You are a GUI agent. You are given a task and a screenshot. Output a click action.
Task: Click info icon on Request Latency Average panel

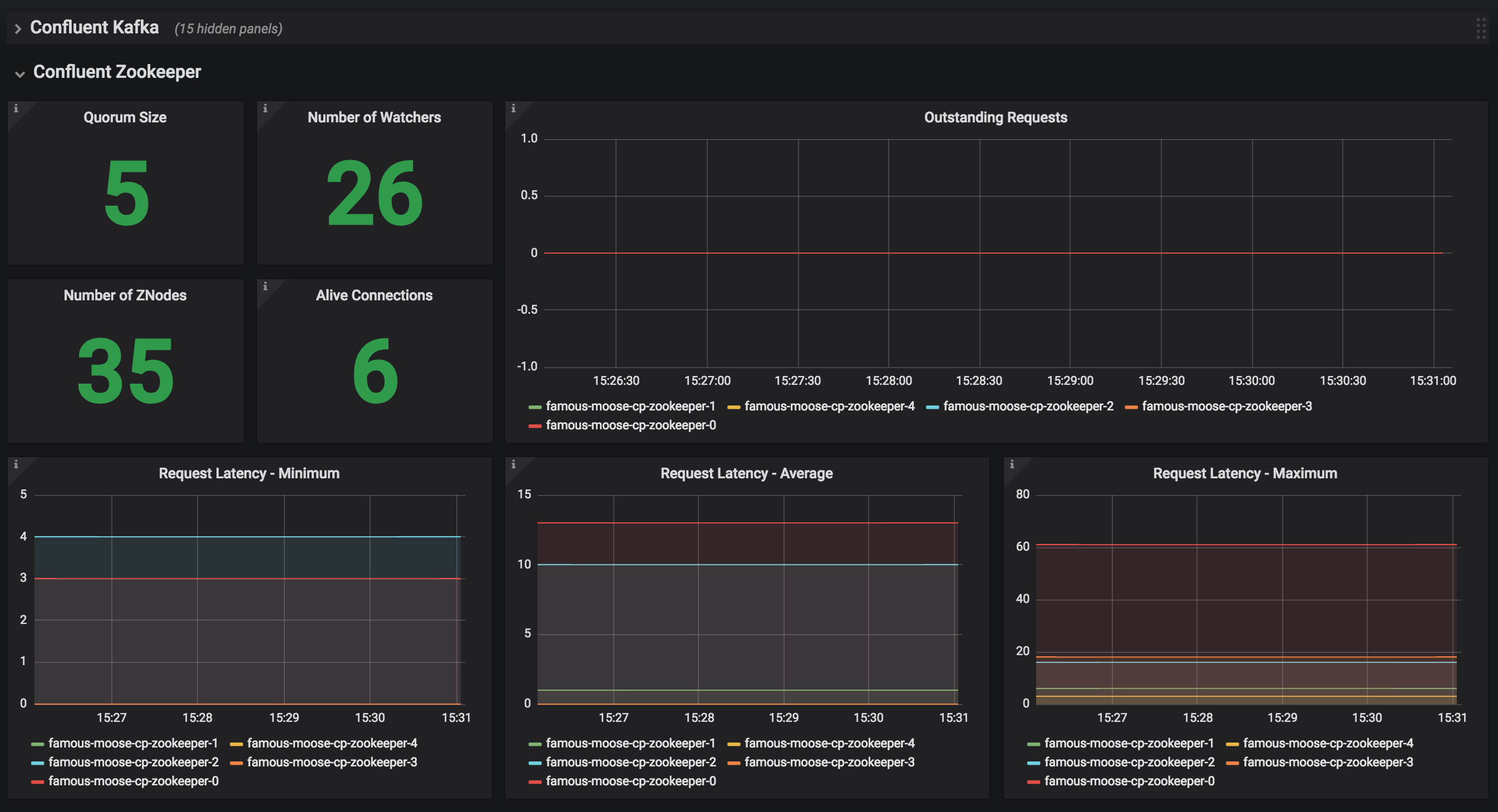pos(514,464)
